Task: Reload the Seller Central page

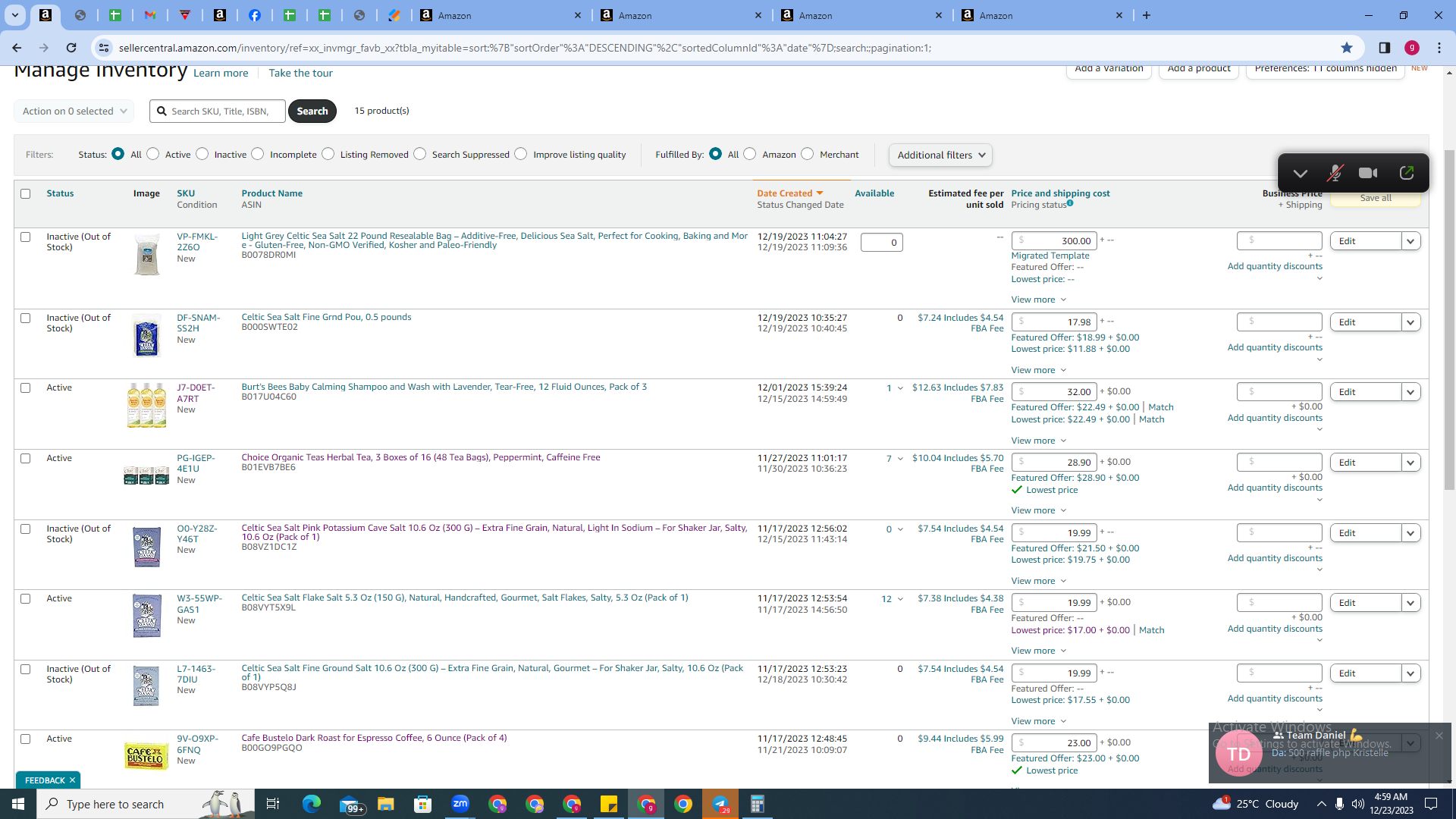Action: coord(71,48)
